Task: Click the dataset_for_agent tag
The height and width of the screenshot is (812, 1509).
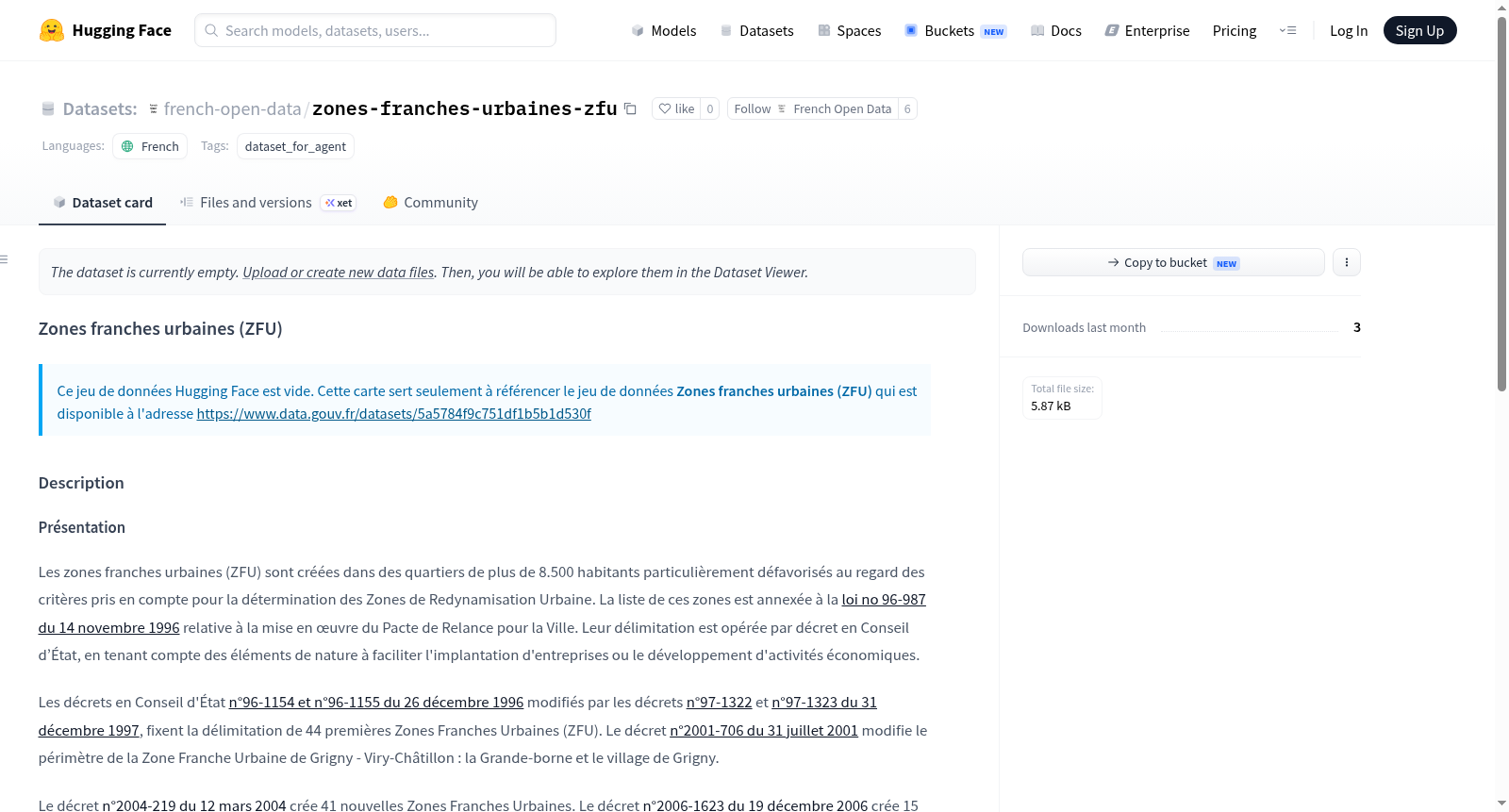Action: click(x=295, y=146)
